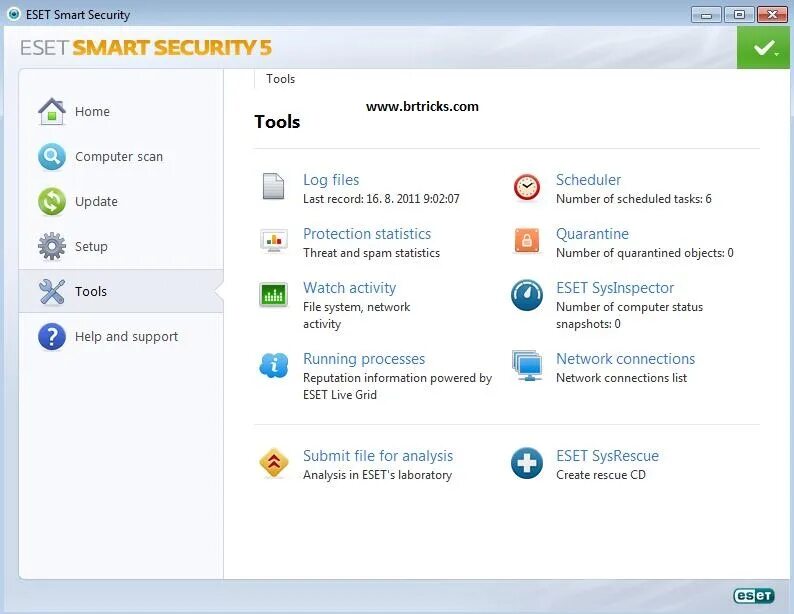Viewport: 794px width, 614px height.
Task: Click 'File system, network activity' description
Action: [x=356, y=315]
